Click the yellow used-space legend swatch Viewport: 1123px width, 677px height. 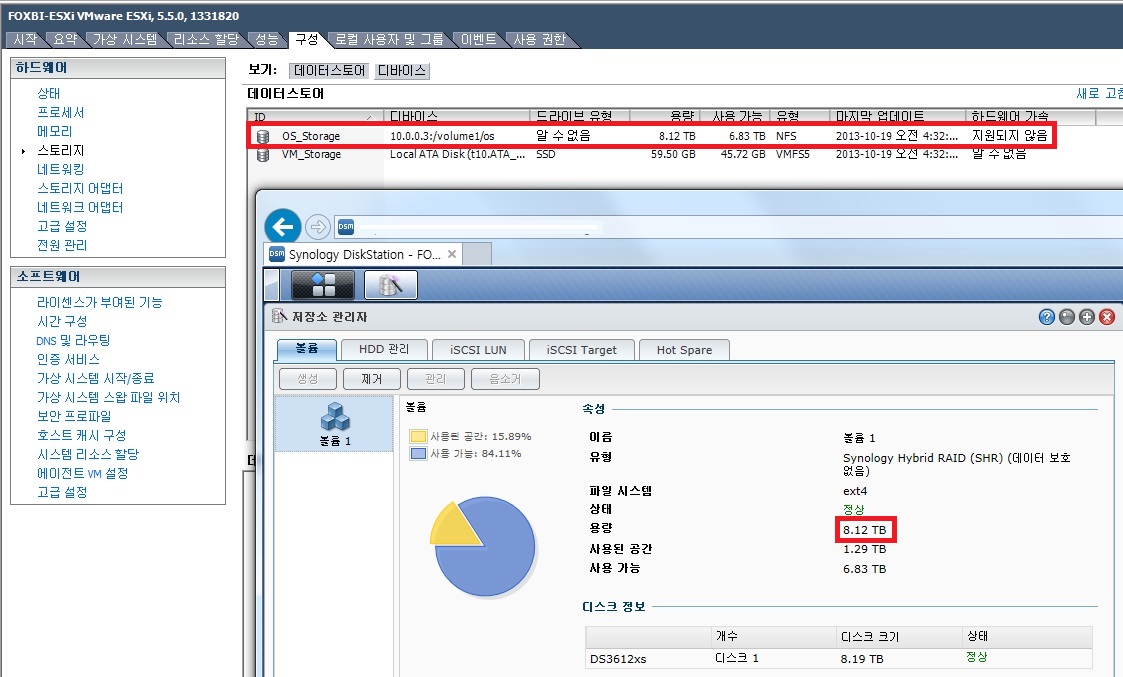[418, 436]
